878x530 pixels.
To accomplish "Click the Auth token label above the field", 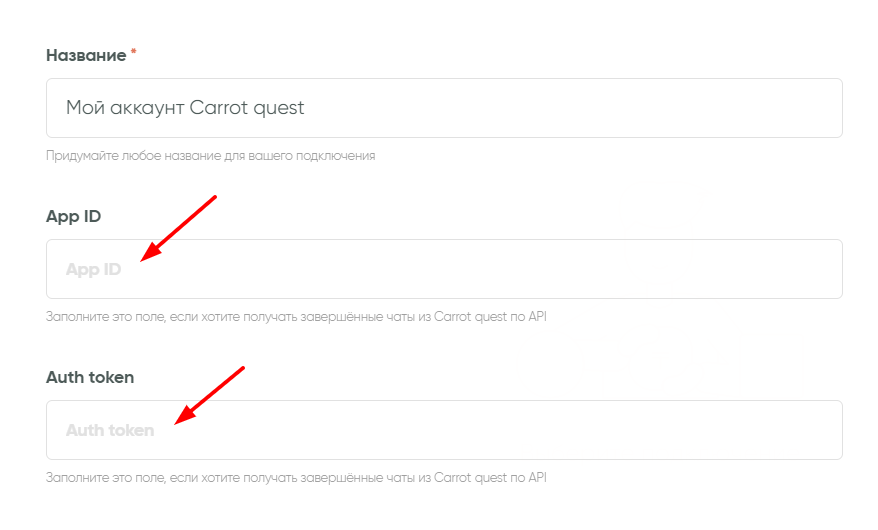I will tap(90, 377).
